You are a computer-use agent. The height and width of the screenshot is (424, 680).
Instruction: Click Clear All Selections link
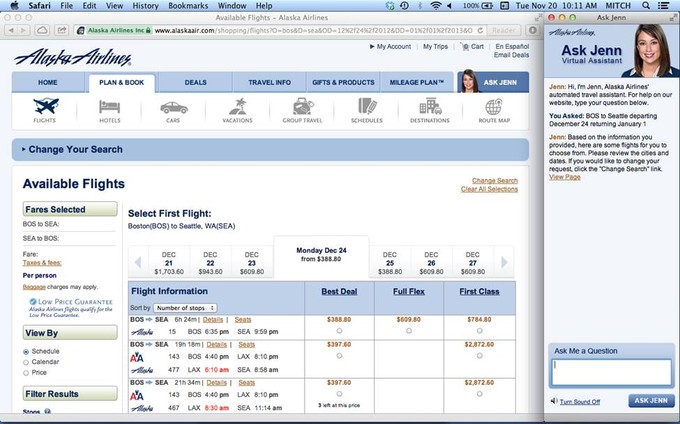pos(489,189)
